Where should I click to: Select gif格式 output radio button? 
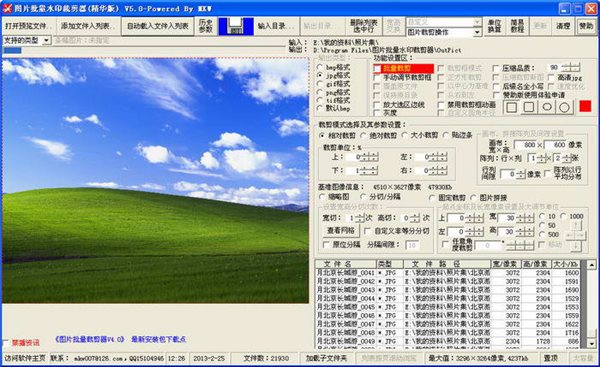[x=320, y=84]
